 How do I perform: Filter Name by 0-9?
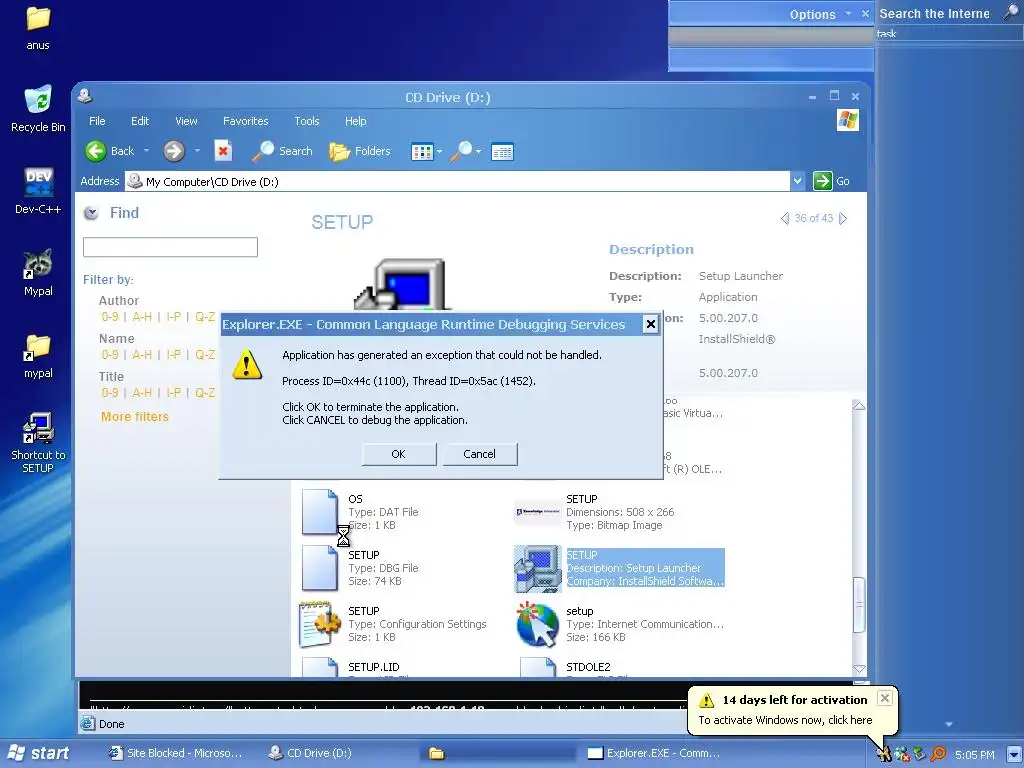[110, 355]
